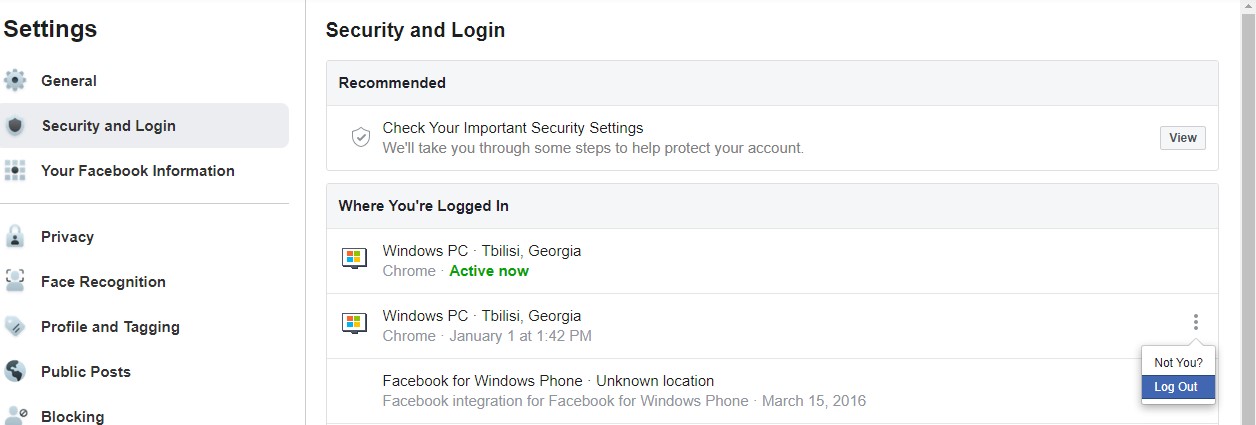Click the Profile and Tagging tag icon

click(x=15, y=327)
